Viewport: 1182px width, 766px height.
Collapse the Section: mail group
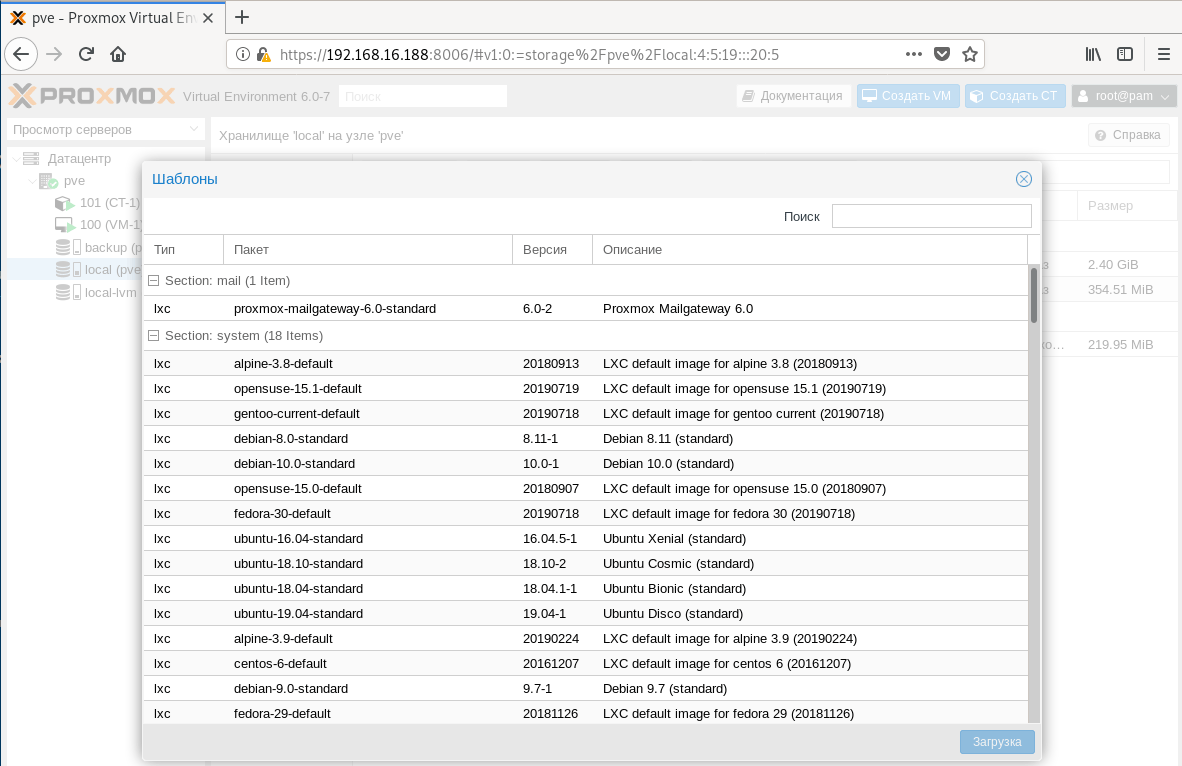(x=154, y=281)
